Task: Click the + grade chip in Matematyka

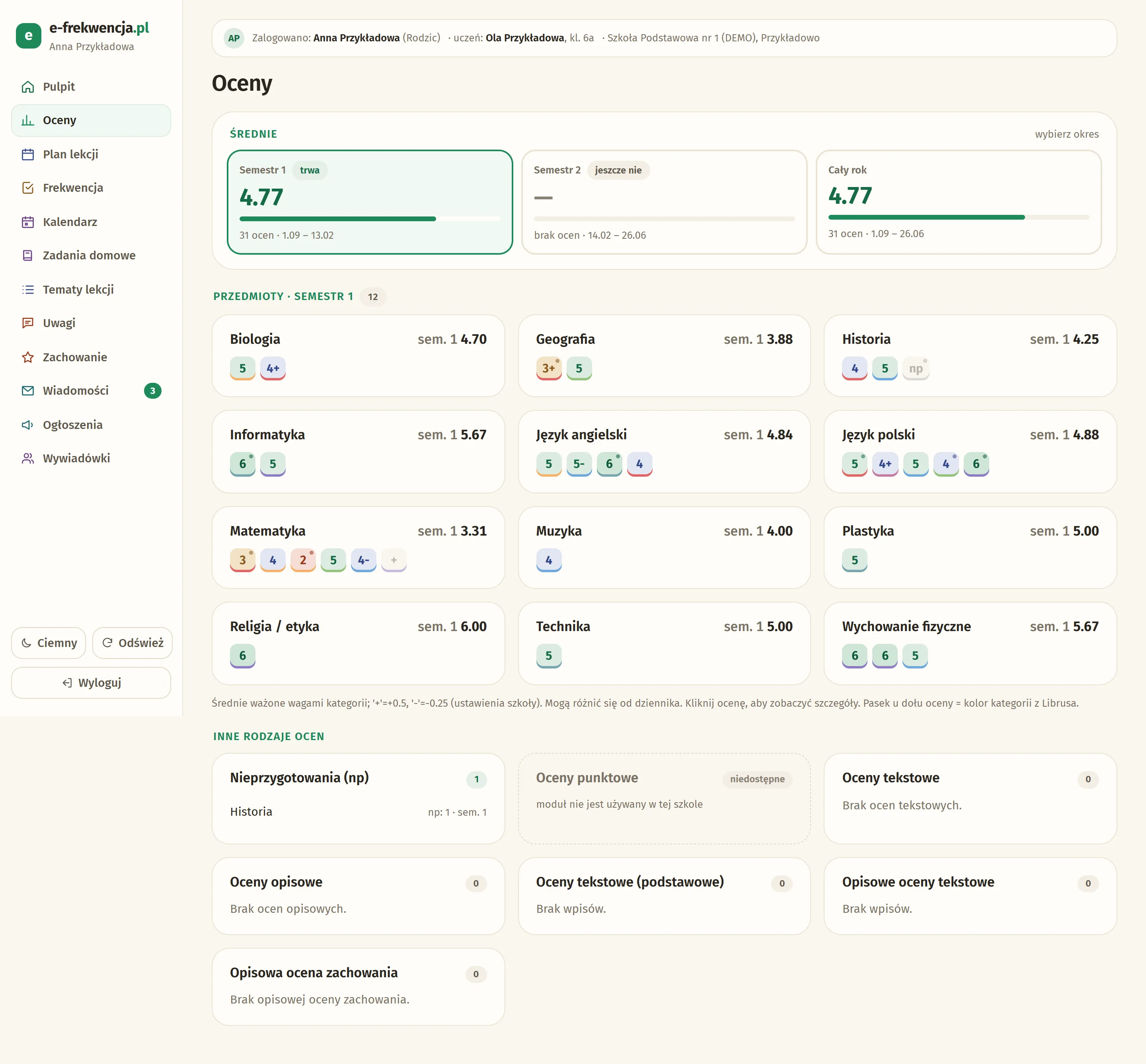Action: pyautogui.click(x=394, y=560)
